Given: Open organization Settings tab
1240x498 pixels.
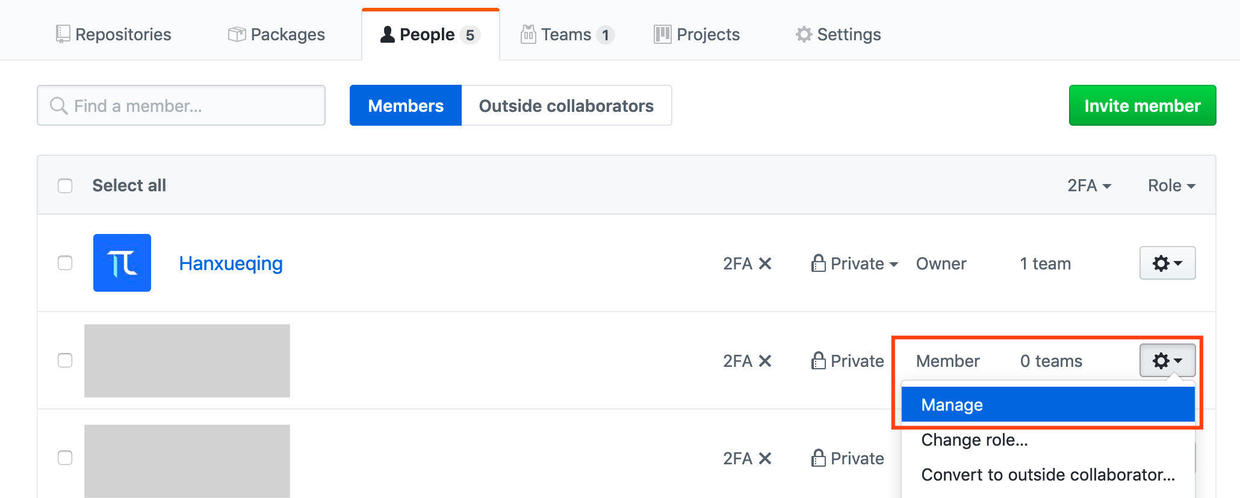Looking at the screenshot, I should (x=838, y=34).
